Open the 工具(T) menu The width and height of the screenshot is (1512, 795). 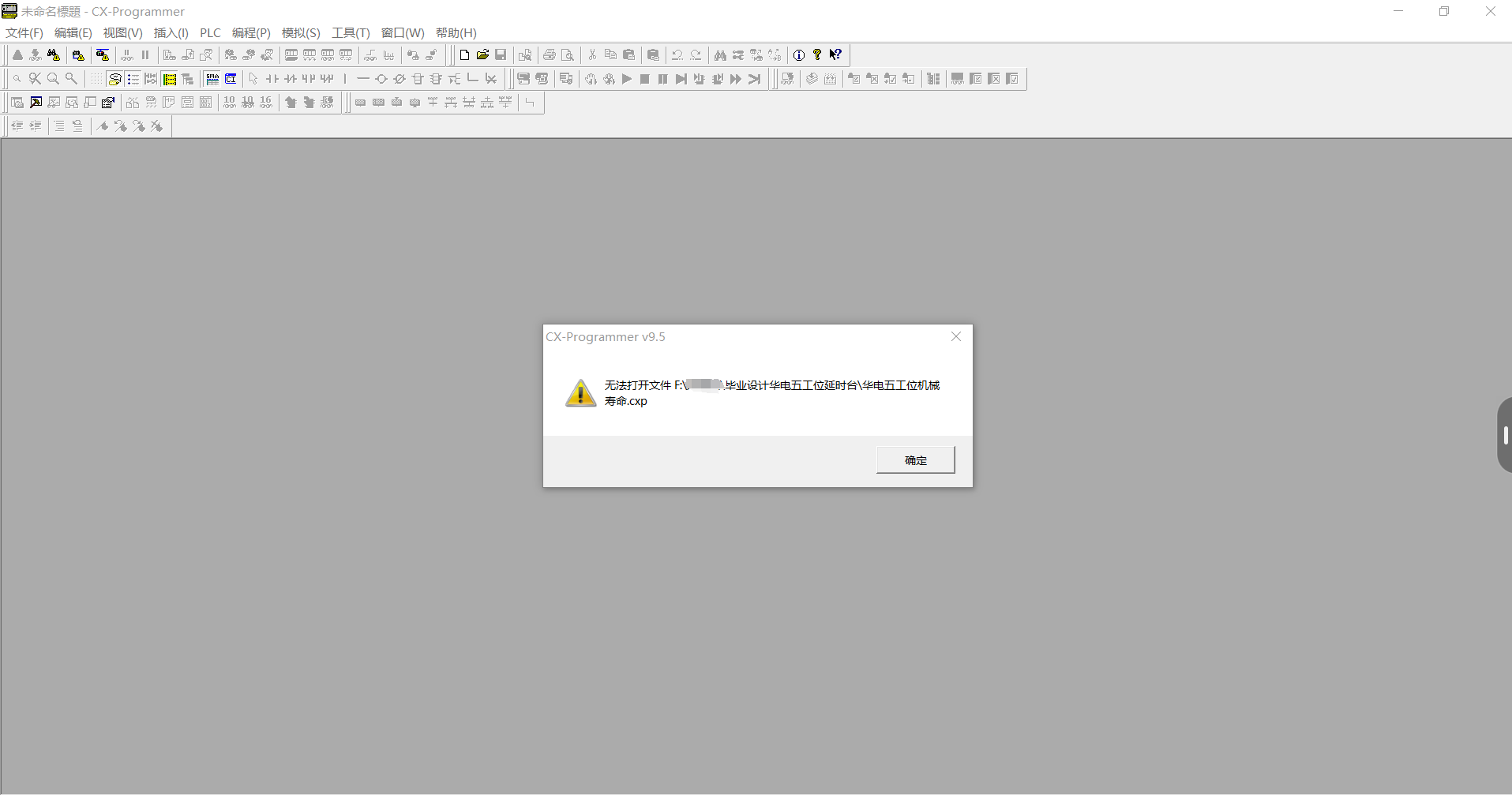351,32
